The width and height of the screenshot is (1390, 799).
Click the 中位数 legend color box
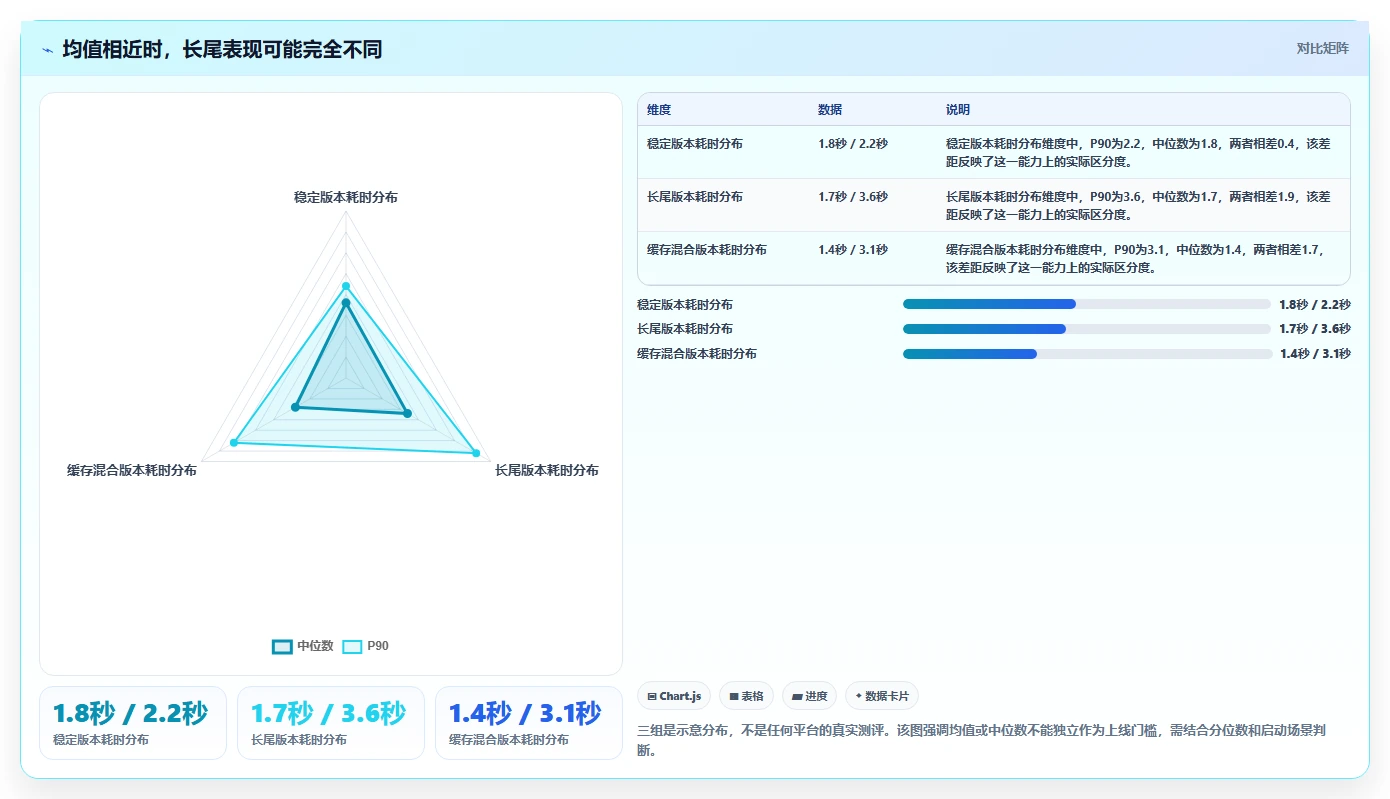(283, 647)
